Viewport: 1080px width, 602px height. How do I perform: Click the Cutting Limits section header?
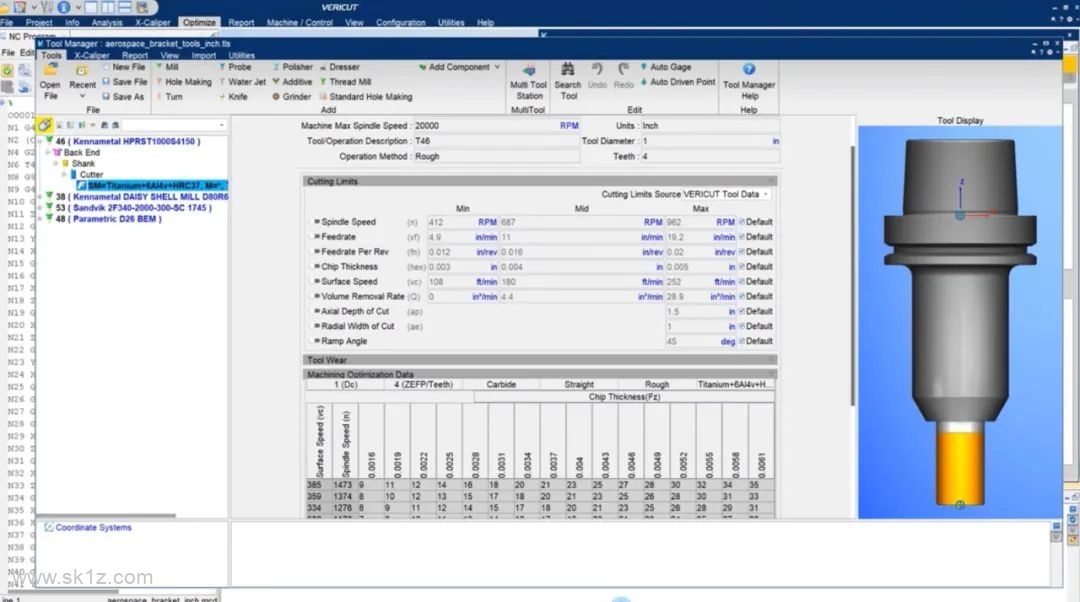(x=539, y=181)
